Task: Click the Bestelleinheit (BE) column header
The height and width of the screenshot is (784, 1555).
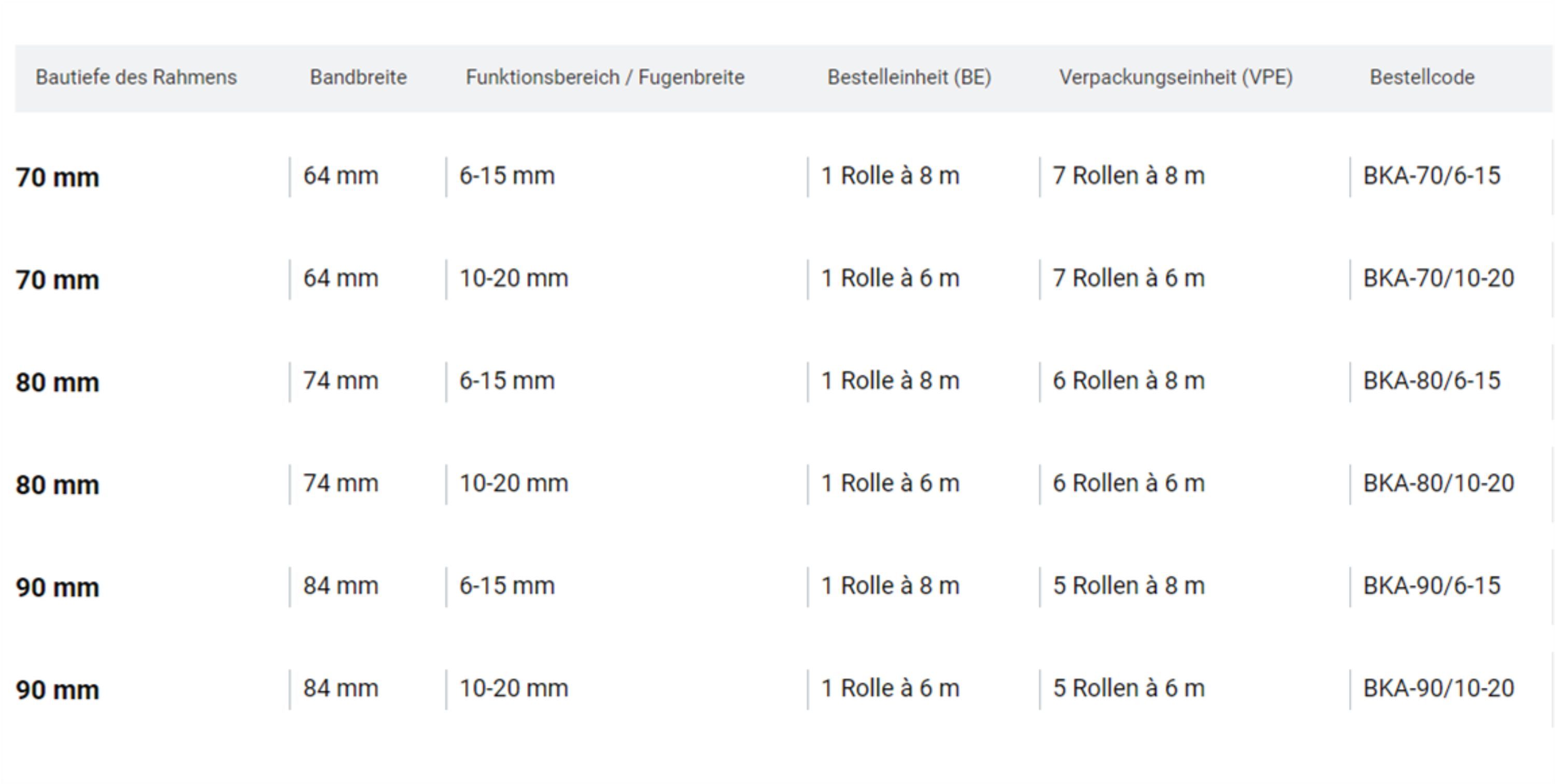Action: [909, 77]
